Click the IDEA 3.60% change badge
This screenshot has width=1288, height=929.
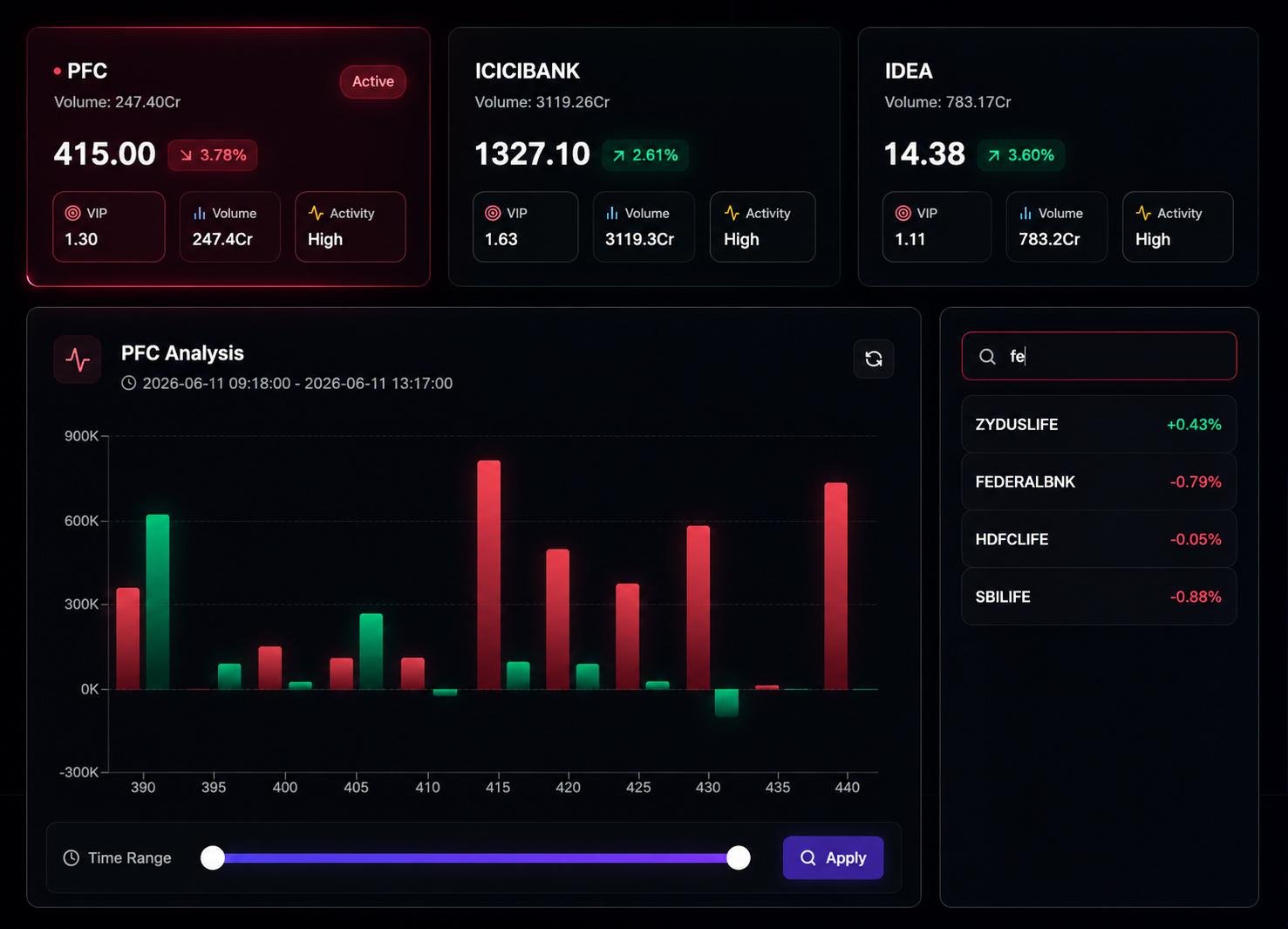(1021, 155)
